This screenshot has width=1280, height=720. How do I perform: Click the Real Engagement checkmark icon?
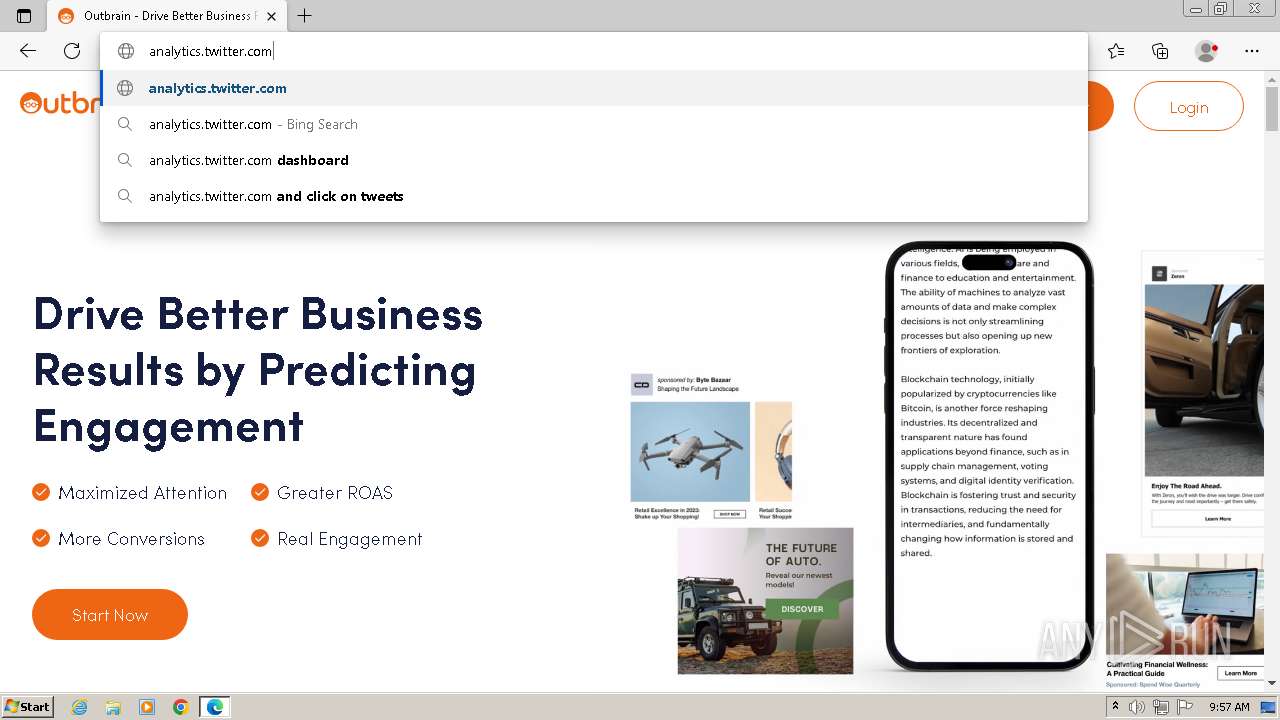click(x=260, y=538)
